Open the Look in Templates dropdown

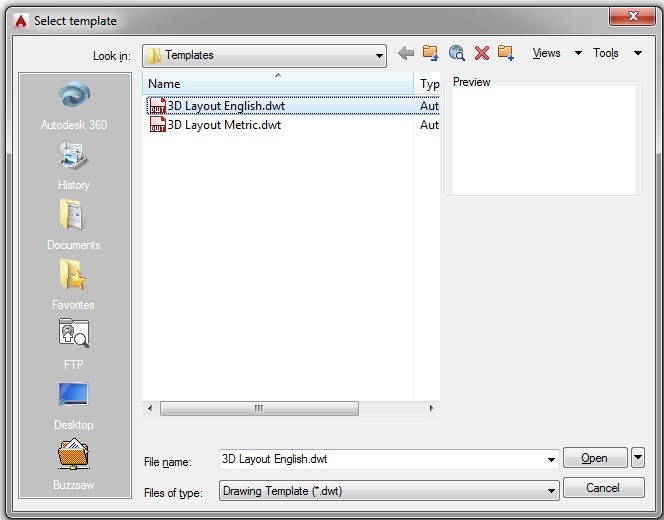coord(265,55)
